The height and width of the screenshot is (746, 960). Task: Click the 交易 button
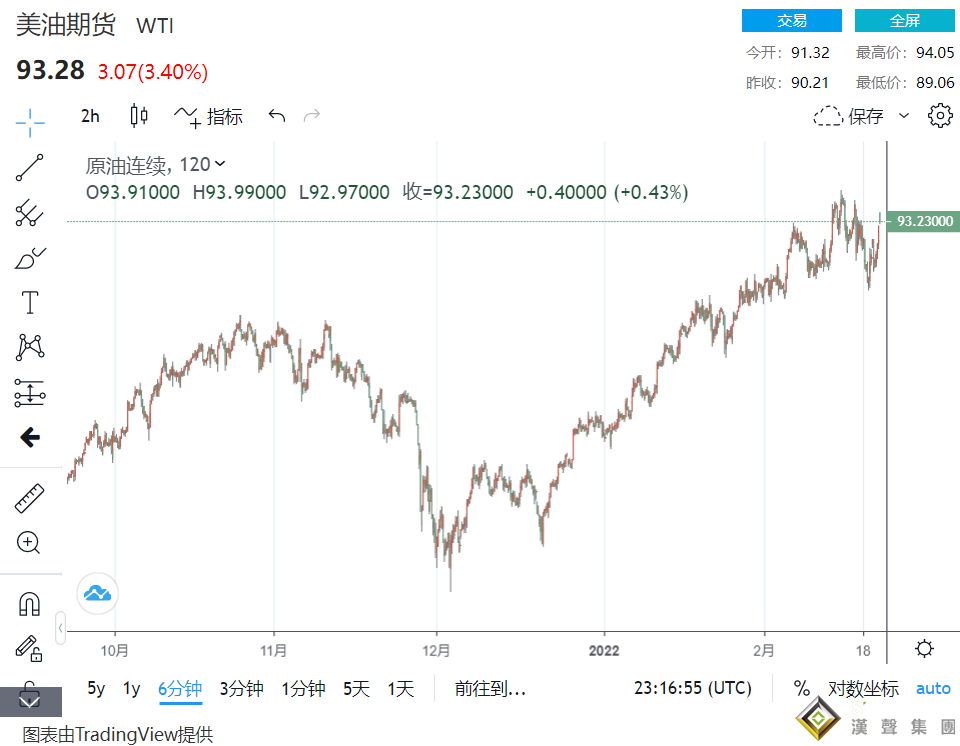coord(791,21)
